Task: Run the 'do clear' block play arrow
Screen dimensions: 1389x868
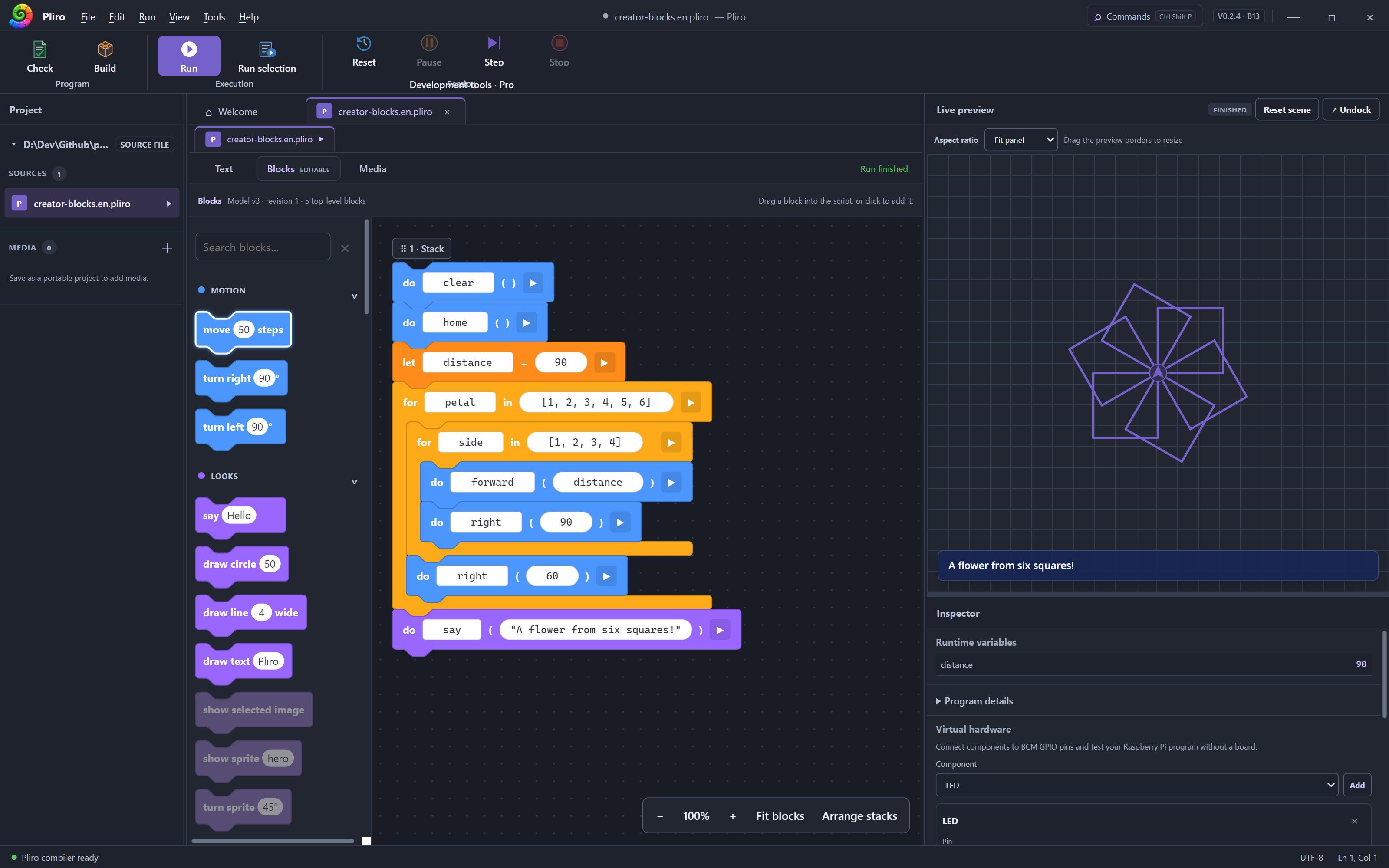Action: click(533, 283)
